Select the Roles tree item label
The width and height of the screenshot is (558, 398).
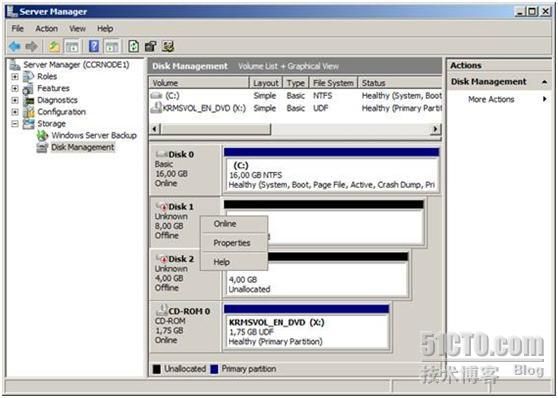(x=47, y=76)
